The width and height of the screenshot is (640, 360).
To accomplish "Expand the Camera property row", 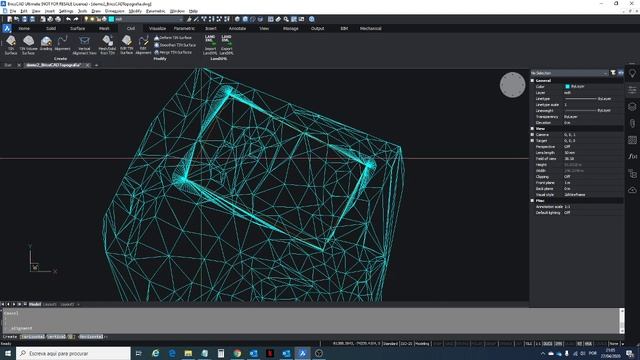I will tap(533, 134).
